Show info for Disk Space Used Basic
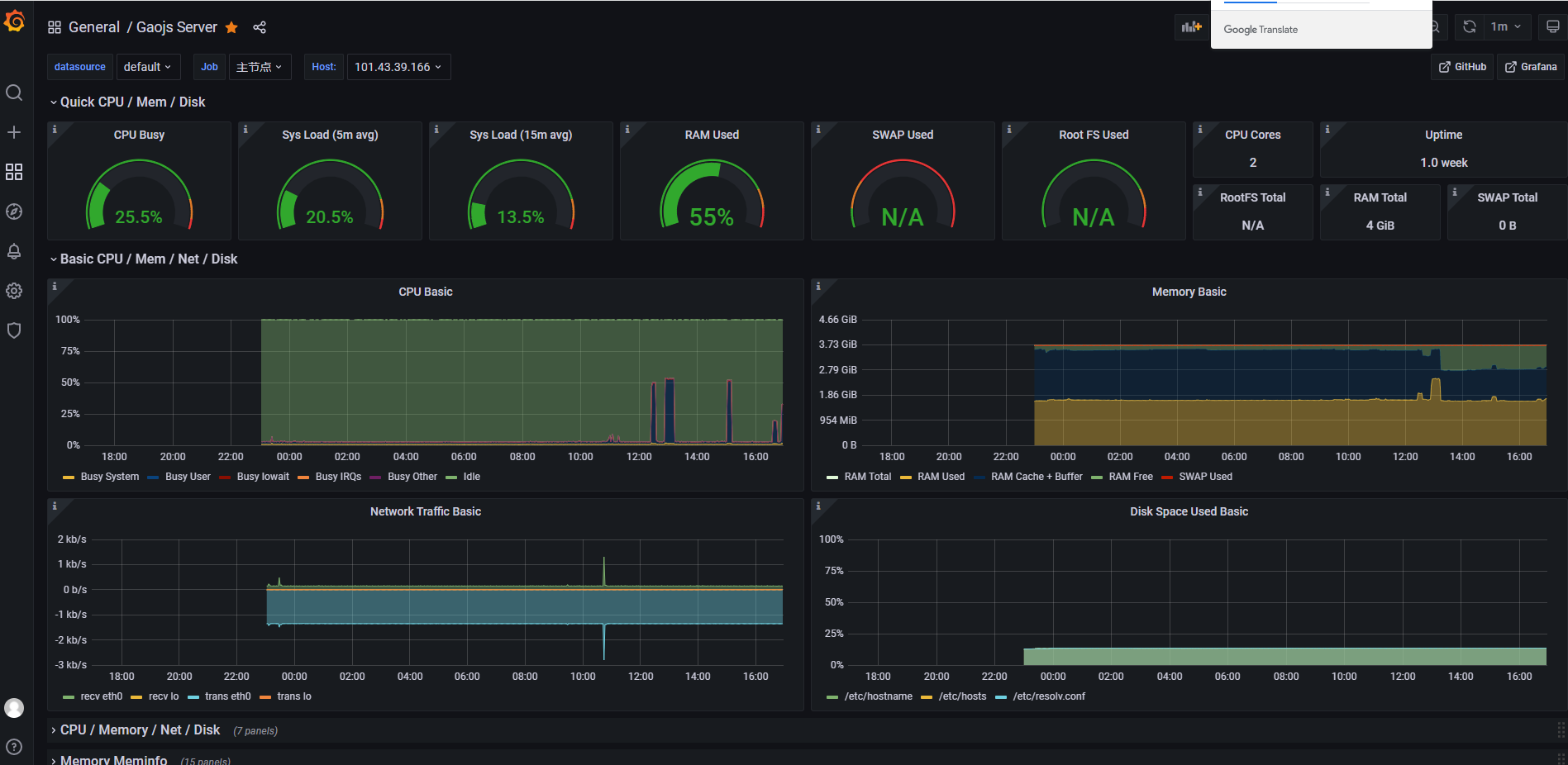Screen dimensions: 1568x765 [818, 506]
